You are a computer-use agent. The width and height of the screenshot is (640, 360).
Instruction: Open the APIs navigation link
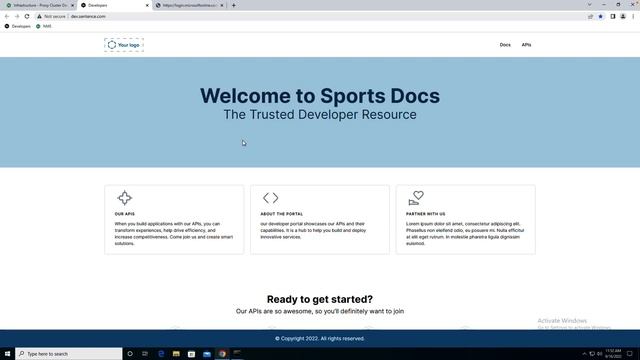pyautogui.click(x=526, y=45)
